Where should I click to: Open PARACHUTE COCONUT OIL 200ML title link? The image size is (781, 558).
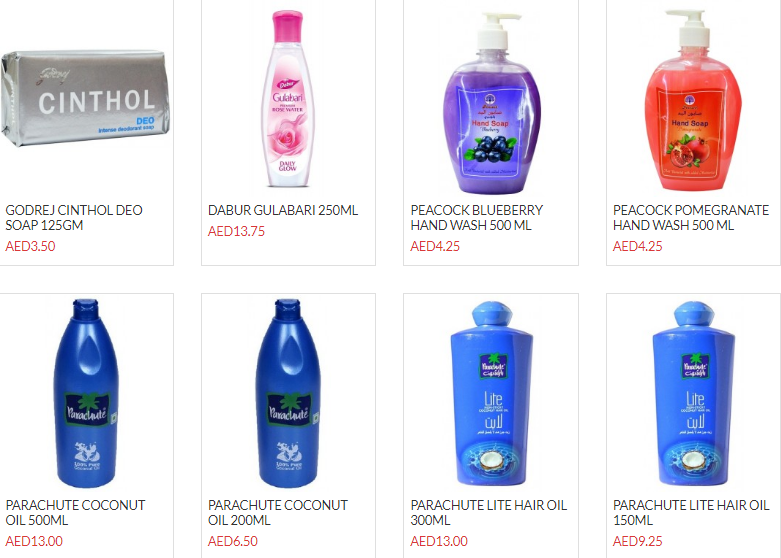[277, 513]
